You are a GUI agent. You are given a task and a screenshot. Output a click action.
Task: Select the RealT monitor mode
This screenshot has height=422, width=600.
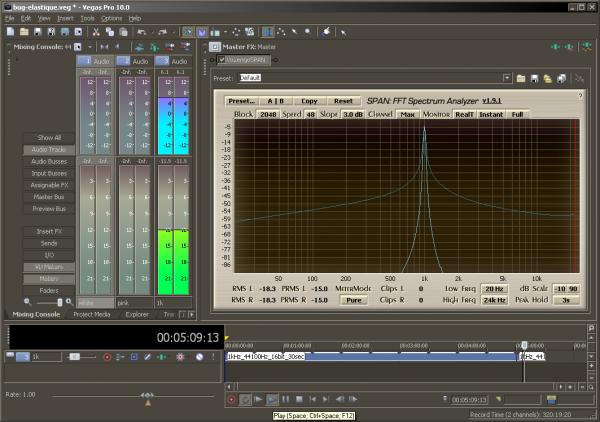464,114
